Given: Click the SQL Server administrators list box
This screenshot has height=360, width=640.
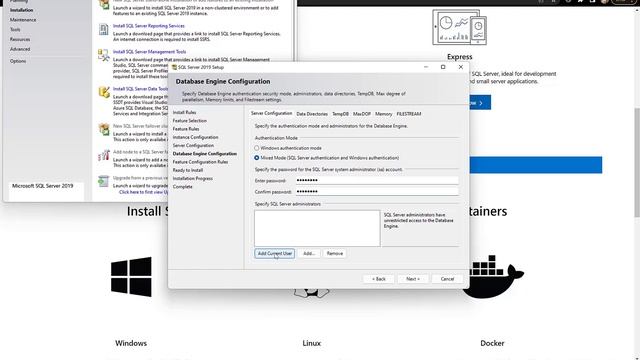Looking at the screenshot, I should pos(317,228).
